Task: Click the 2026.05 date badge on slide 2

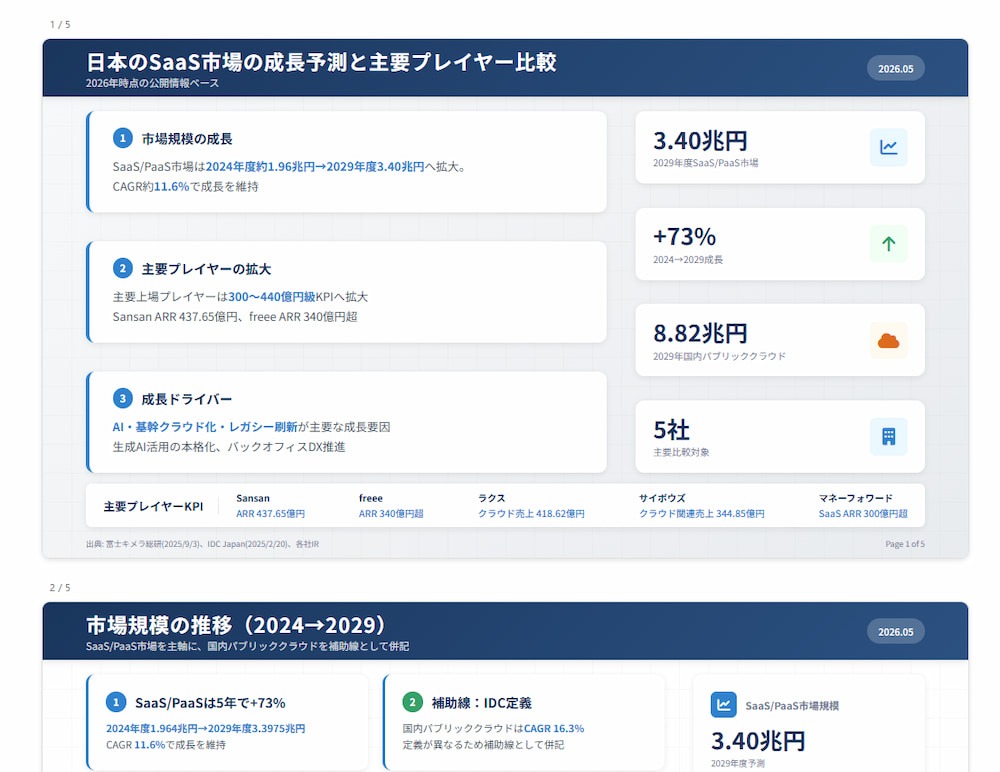Action: [895, 632]
